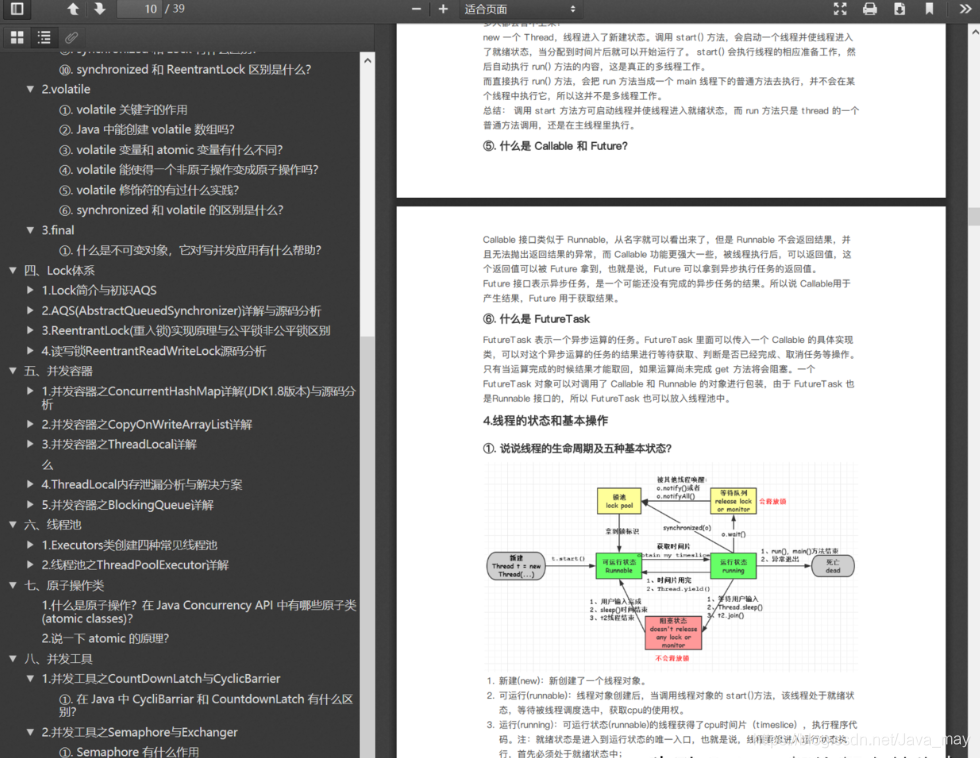Collapse the 六、线程池 section
Screen dimensions: 980x758
tap(12, 525)
